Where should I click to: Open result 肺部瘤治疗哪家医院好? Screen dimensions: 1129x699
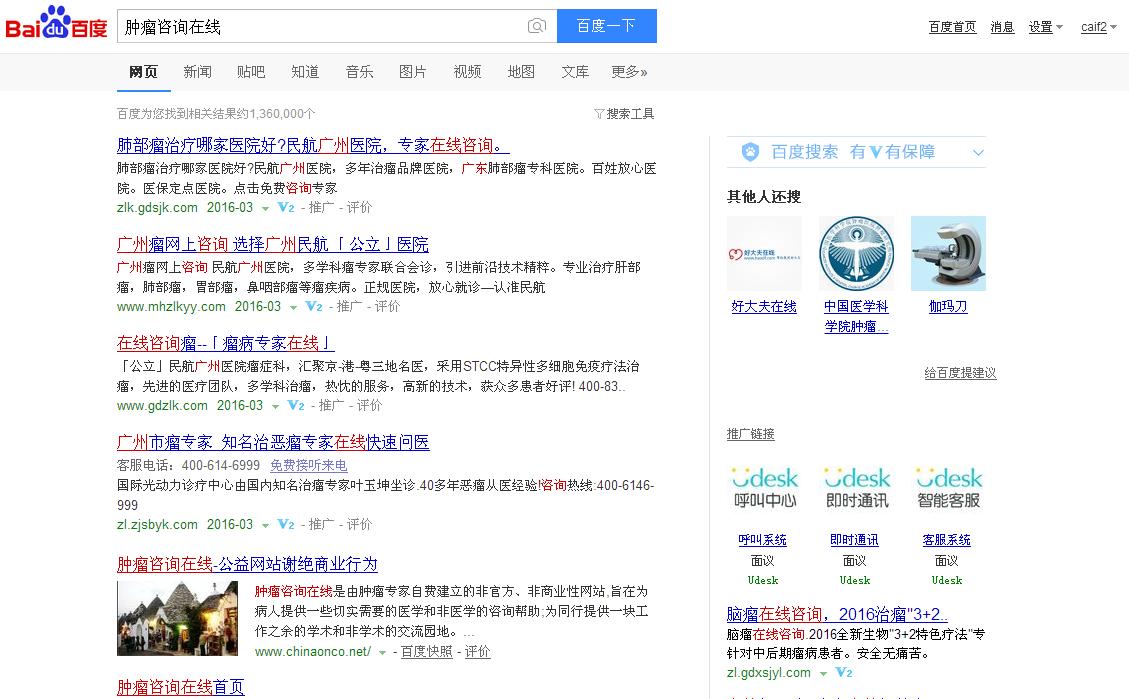313,145
